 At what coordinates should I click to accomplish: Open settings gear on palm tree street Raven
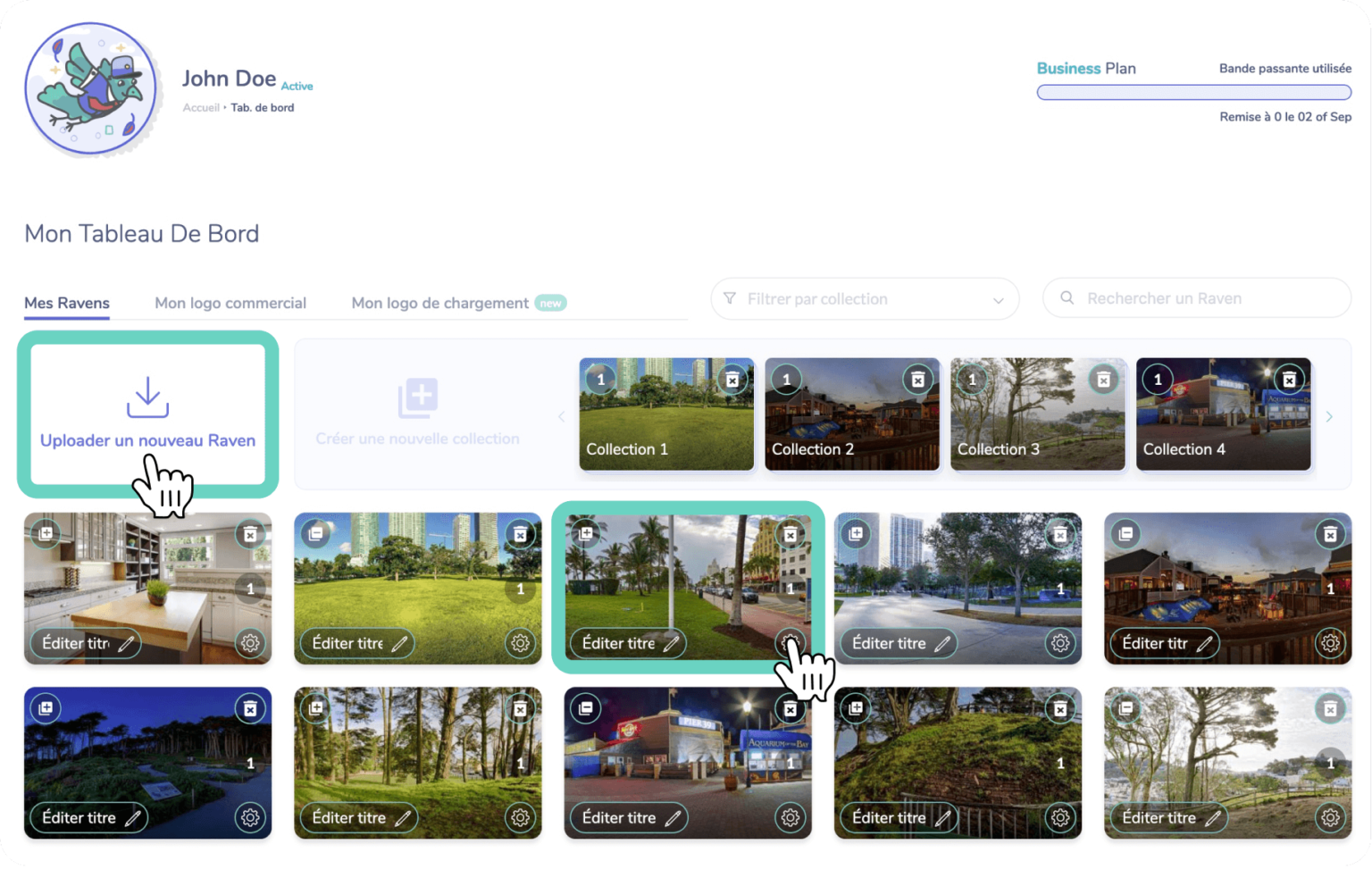pos(790,642)
